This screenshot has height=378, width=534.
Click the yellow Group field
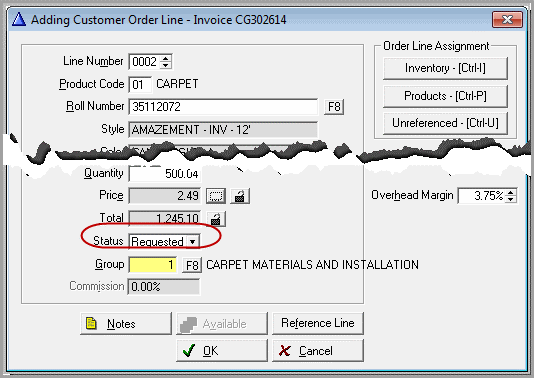[x=153, y=265]
